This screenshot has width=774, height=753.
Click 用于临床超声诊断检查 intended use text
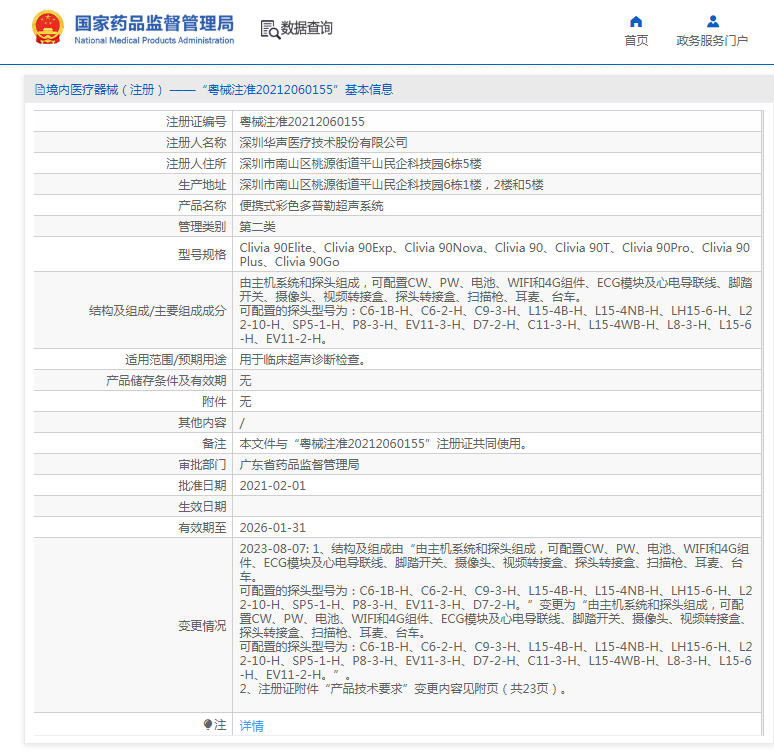click(302, 359)
